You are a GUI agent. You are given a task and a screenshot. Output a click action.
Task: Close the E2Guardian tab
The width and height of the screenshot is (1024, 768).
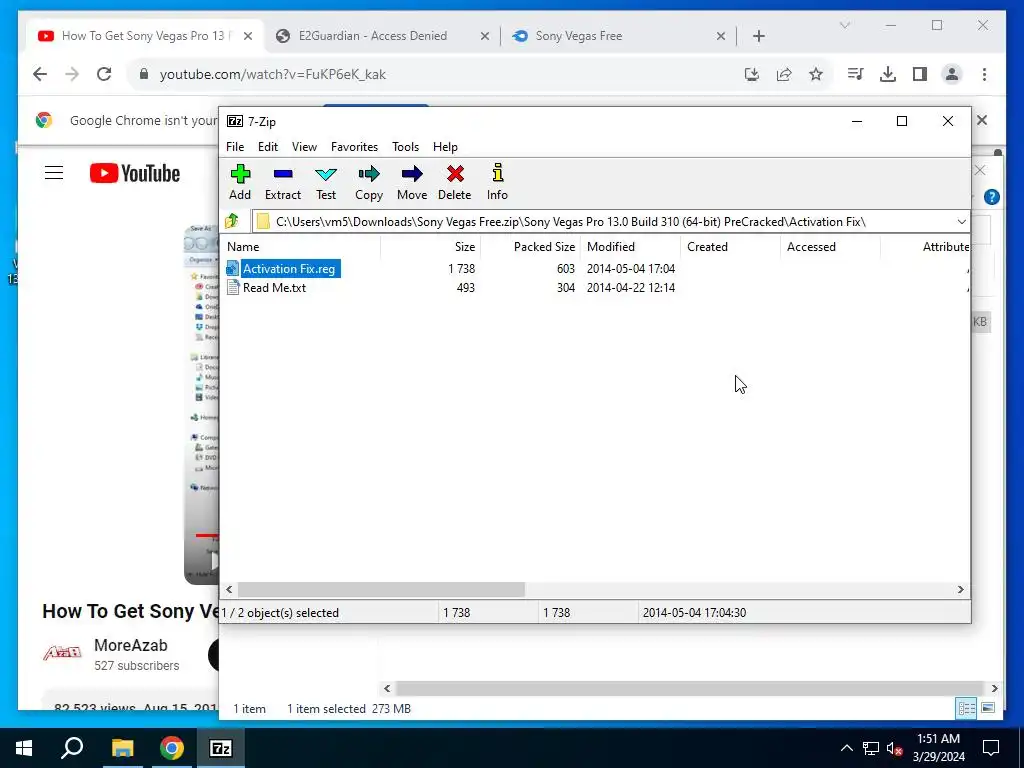tap(485, 37)
